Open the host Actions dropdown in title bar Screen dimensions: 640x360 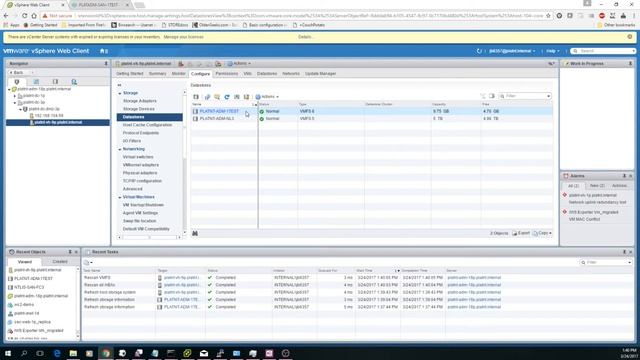pyautogui.click(x=239, y=64)
